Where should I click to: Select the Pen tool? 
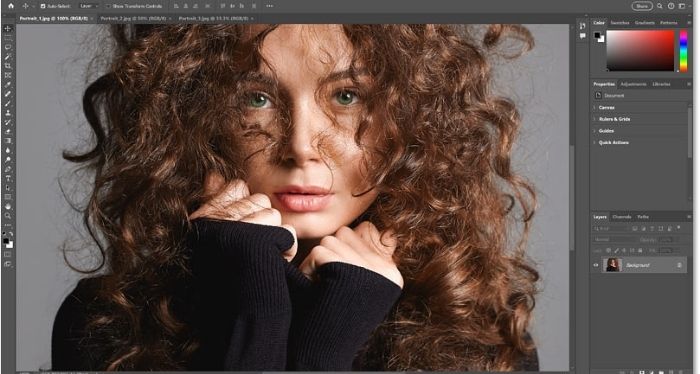coord(8,169)
